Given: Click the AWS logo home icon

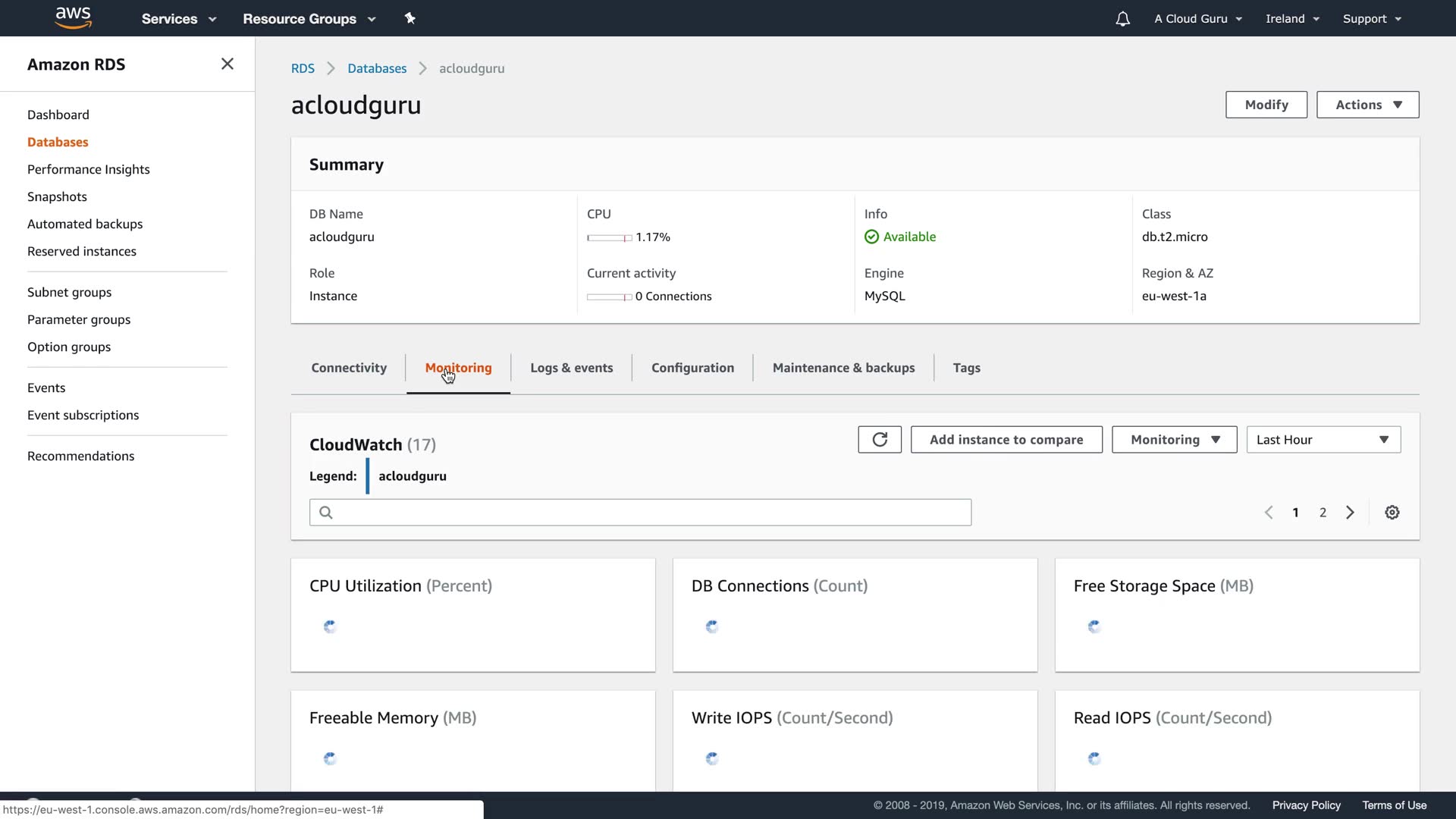Looking at the screenshot, I should click(73, 17).
